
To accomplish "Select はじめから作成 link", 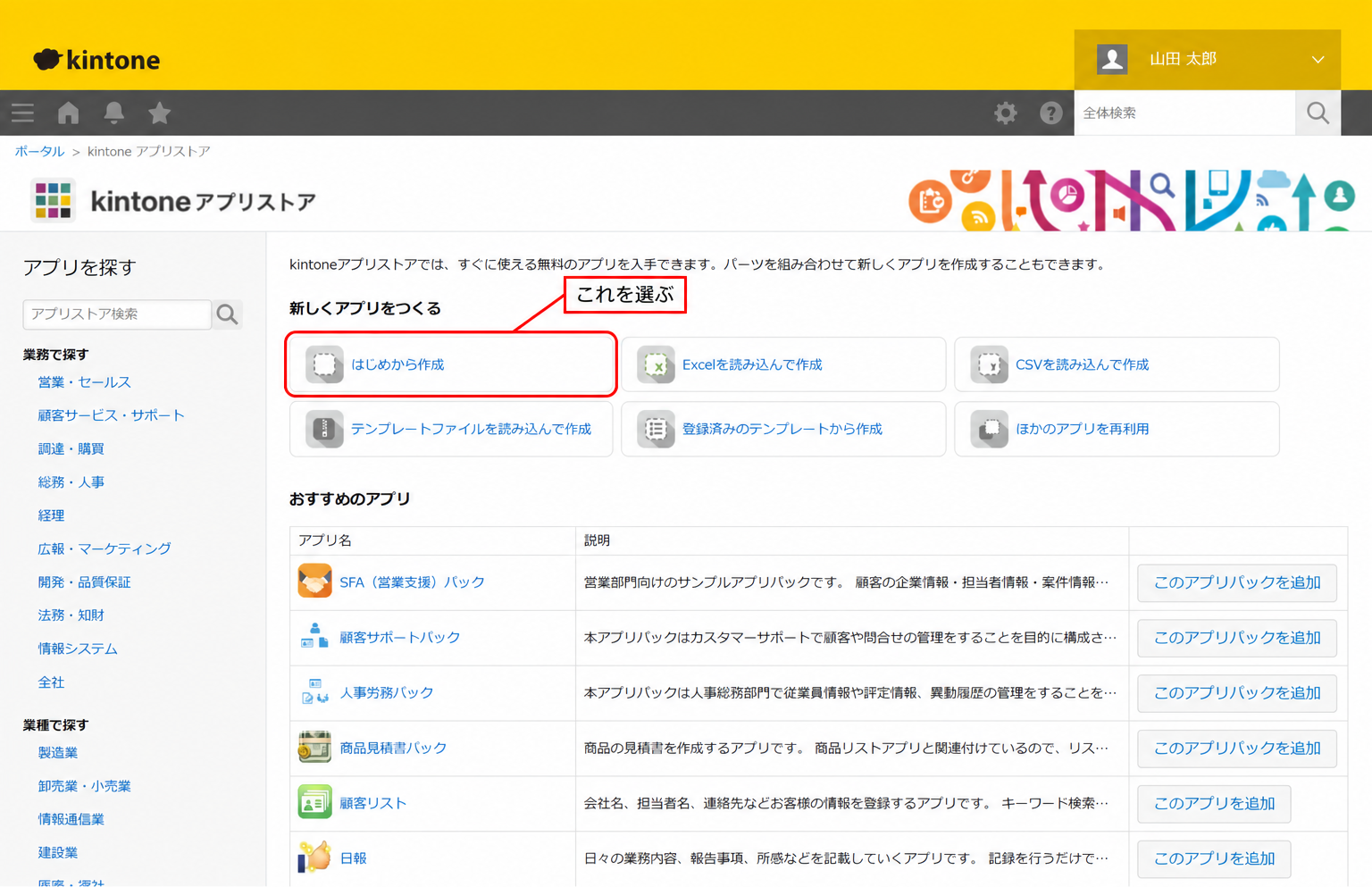I will (397, 364).
